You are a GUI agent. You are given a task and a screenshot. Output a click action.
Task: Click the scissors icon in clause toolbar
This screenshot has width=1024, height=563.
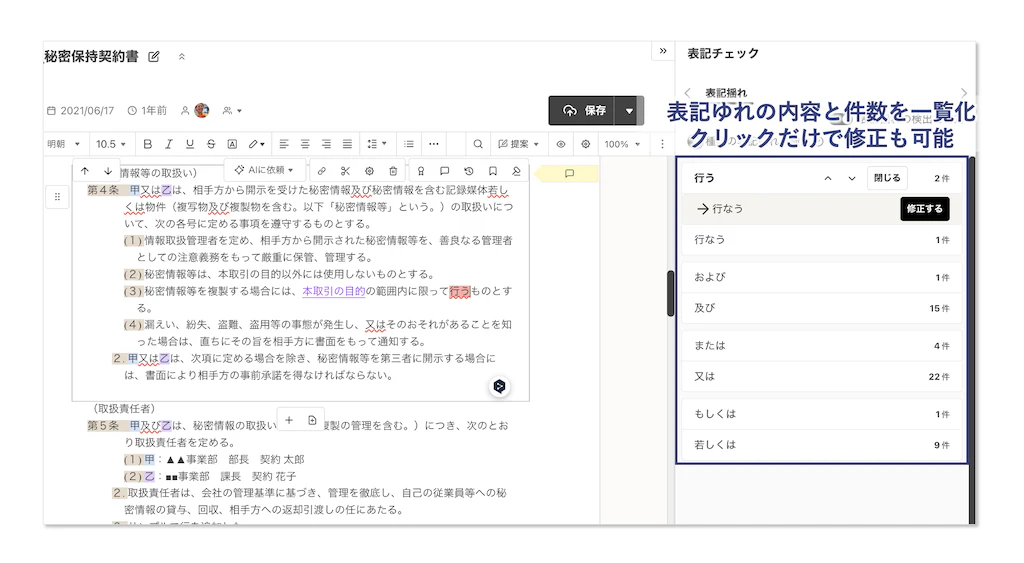pyautogui.click(x=345, y=171)
